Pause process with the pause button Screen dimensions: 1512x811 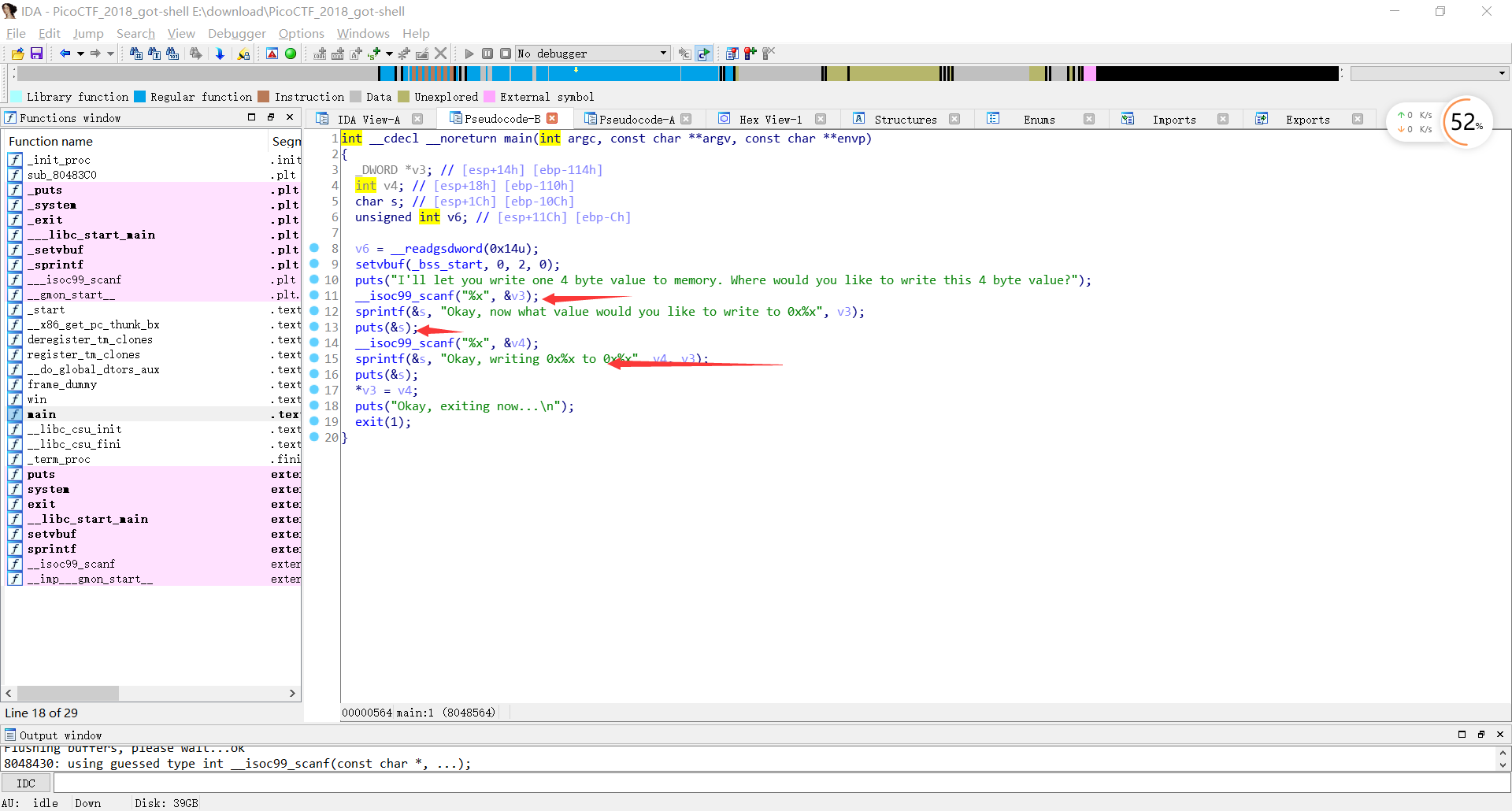[487, 54]
